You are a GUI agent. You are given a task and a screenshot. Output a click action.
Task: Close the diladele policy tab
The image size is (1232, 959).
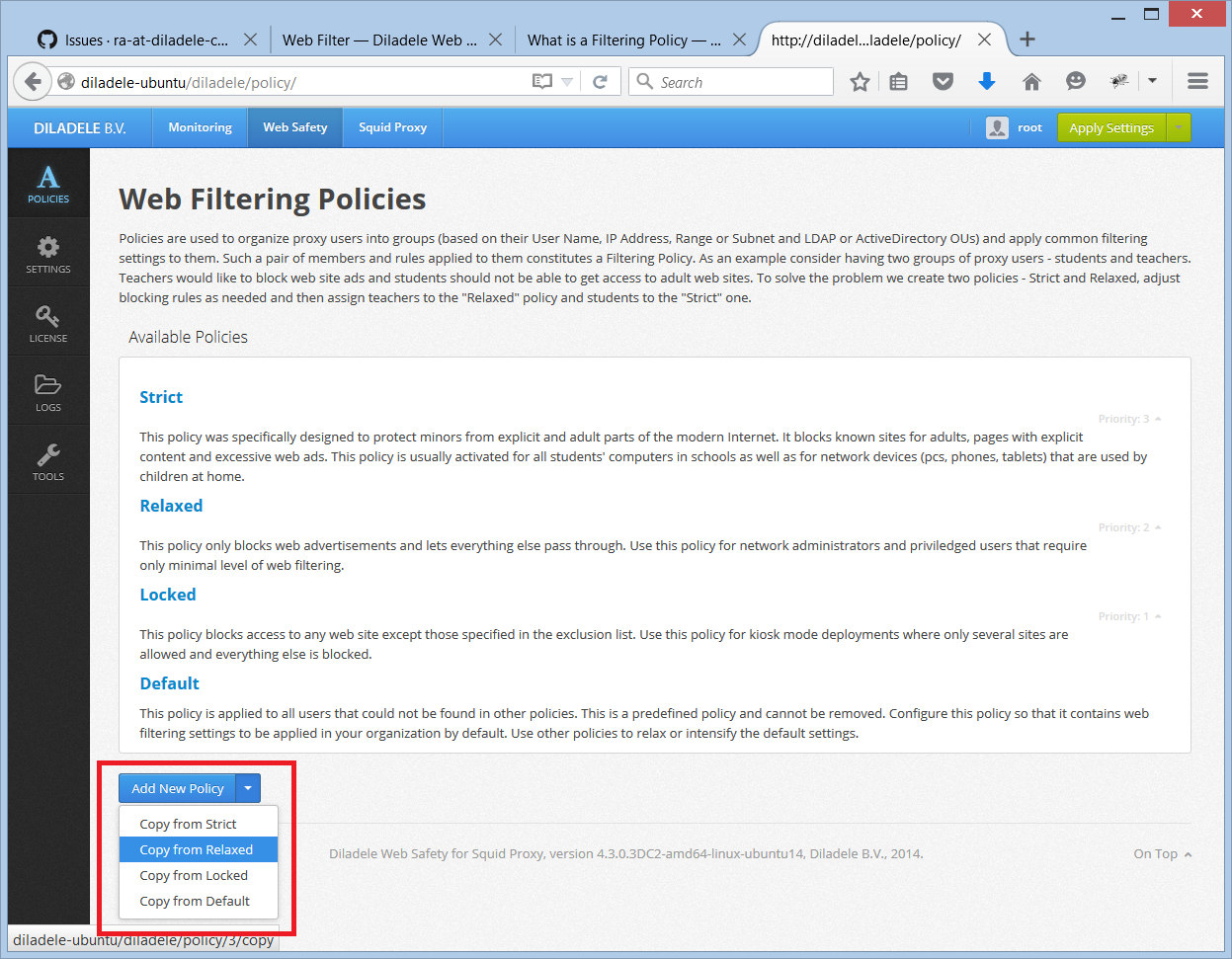click(984, 40)
